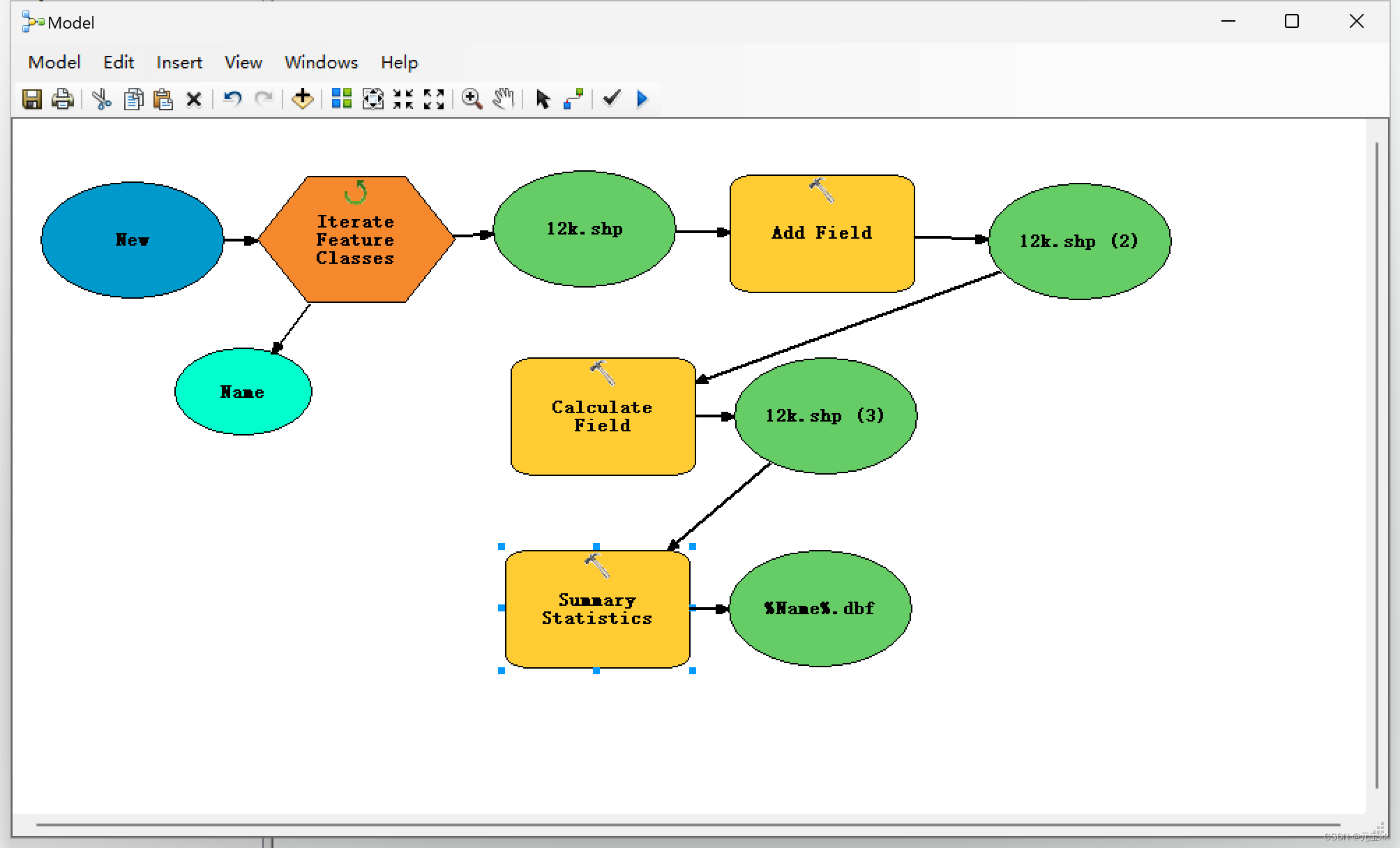
Task: Choose the Select arrow tool
Action: coord(543,99)
